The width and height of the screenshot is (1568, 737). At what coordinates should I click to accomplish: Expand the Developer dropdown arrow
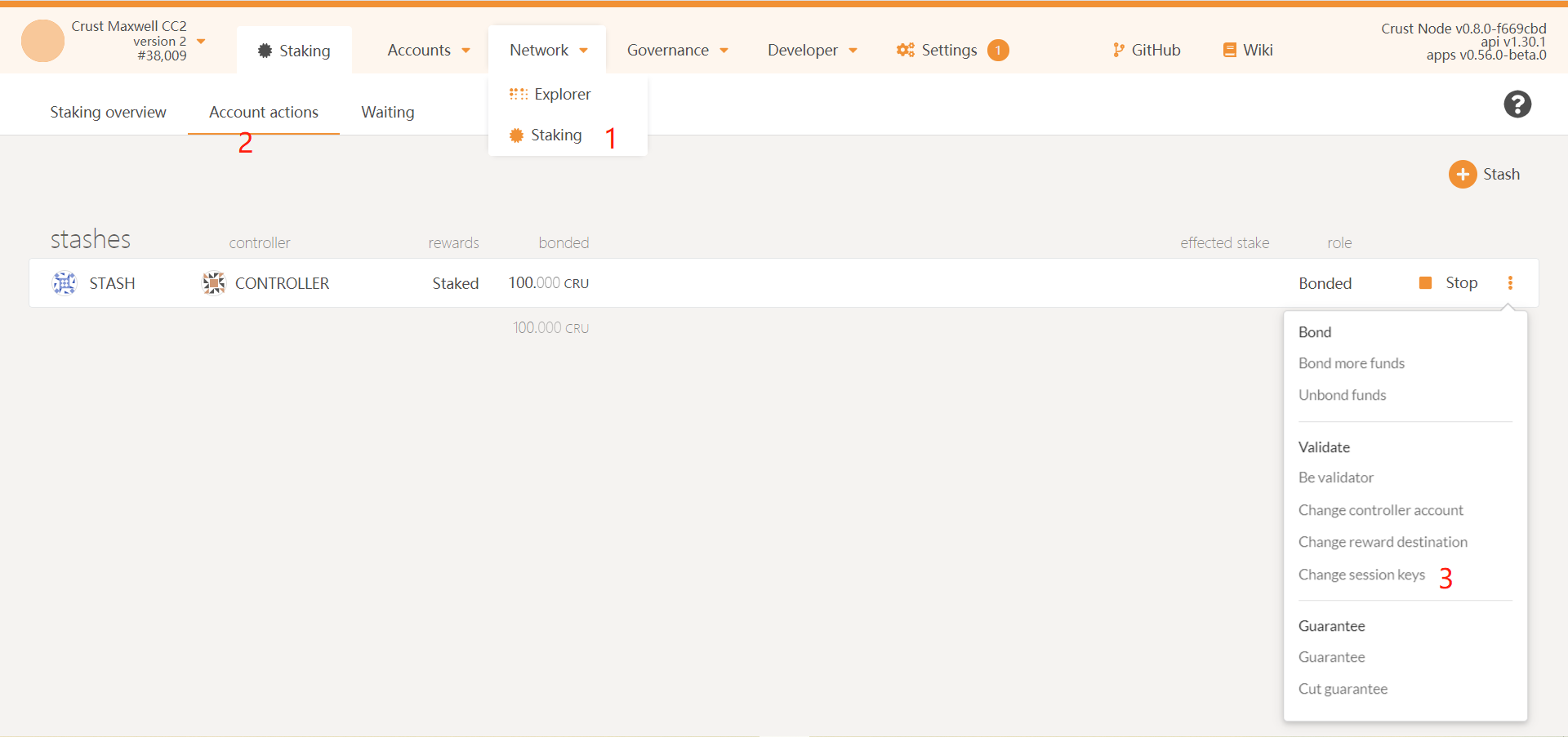(x=853, y=51)
